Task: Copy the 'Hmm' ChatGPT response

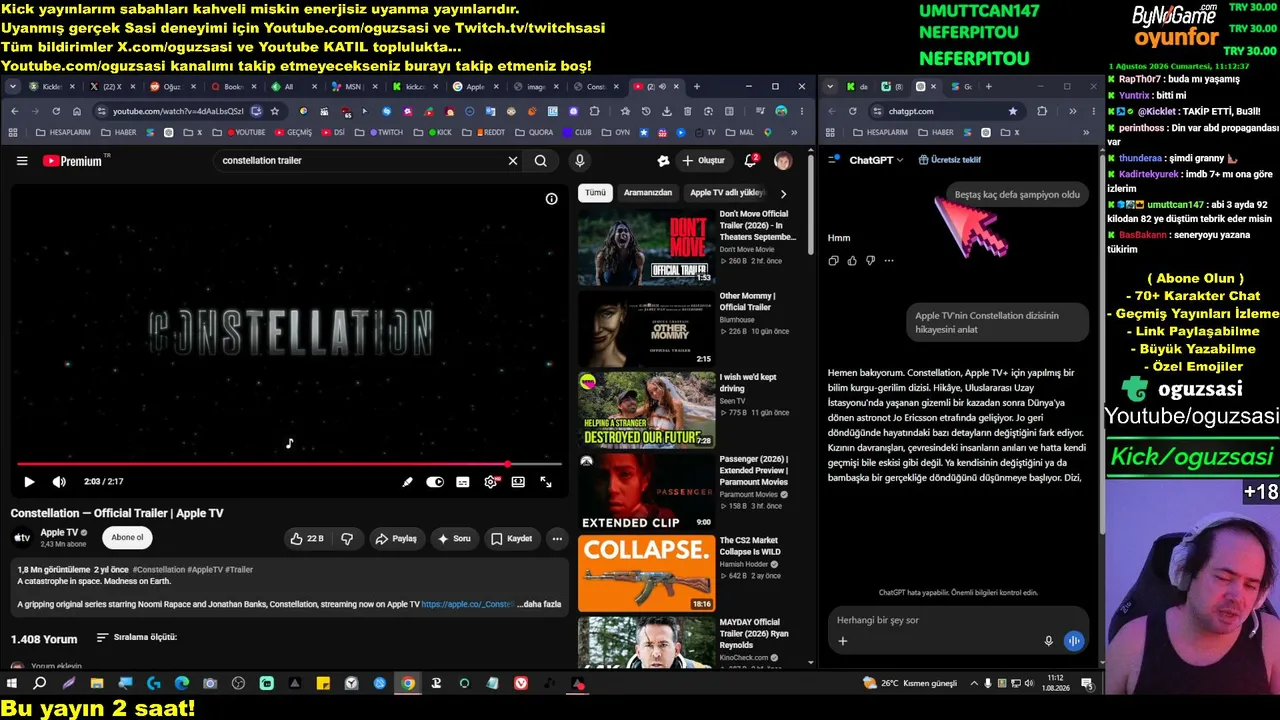Action: coord(833,261)
